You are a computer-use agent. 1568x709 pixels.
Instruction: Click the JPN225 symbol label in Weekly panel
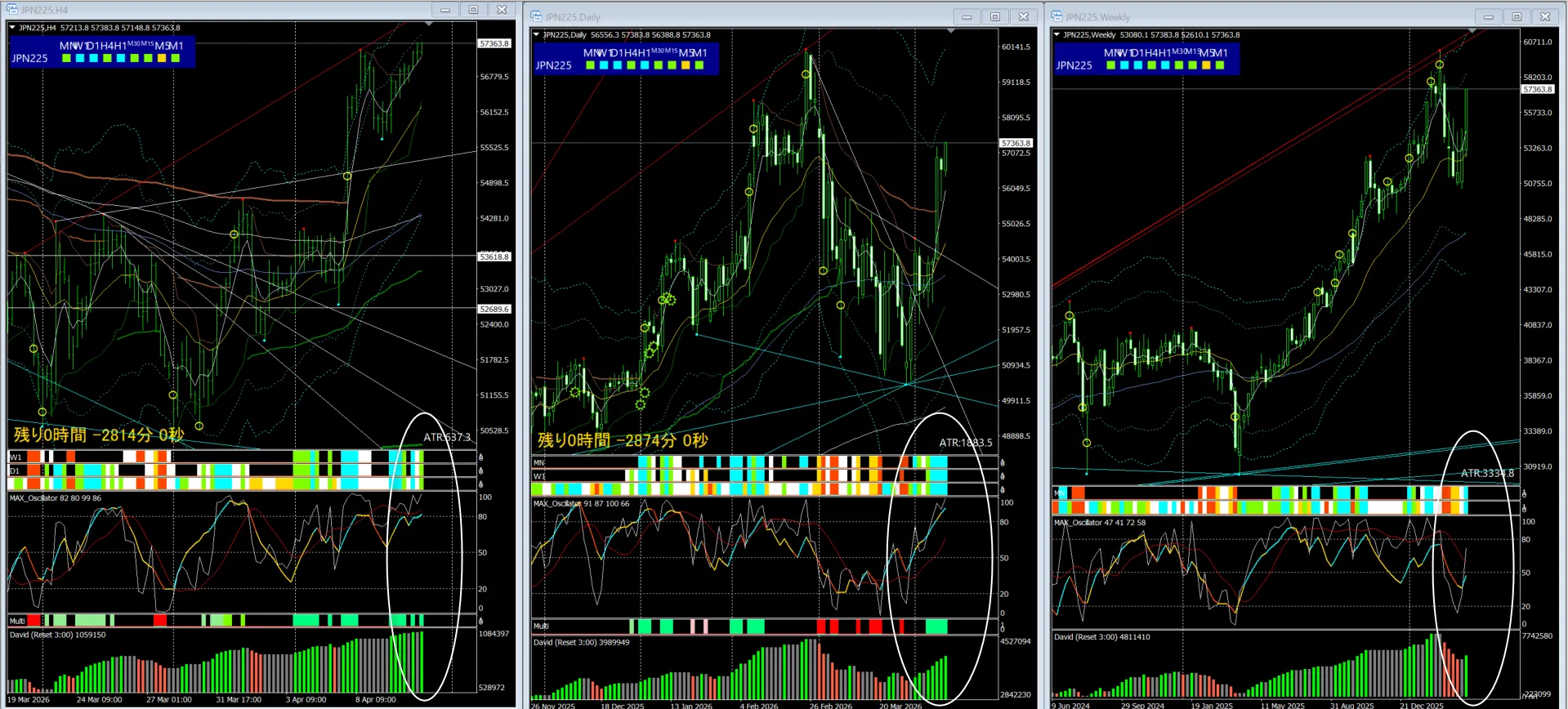[x=1074, y=65]
